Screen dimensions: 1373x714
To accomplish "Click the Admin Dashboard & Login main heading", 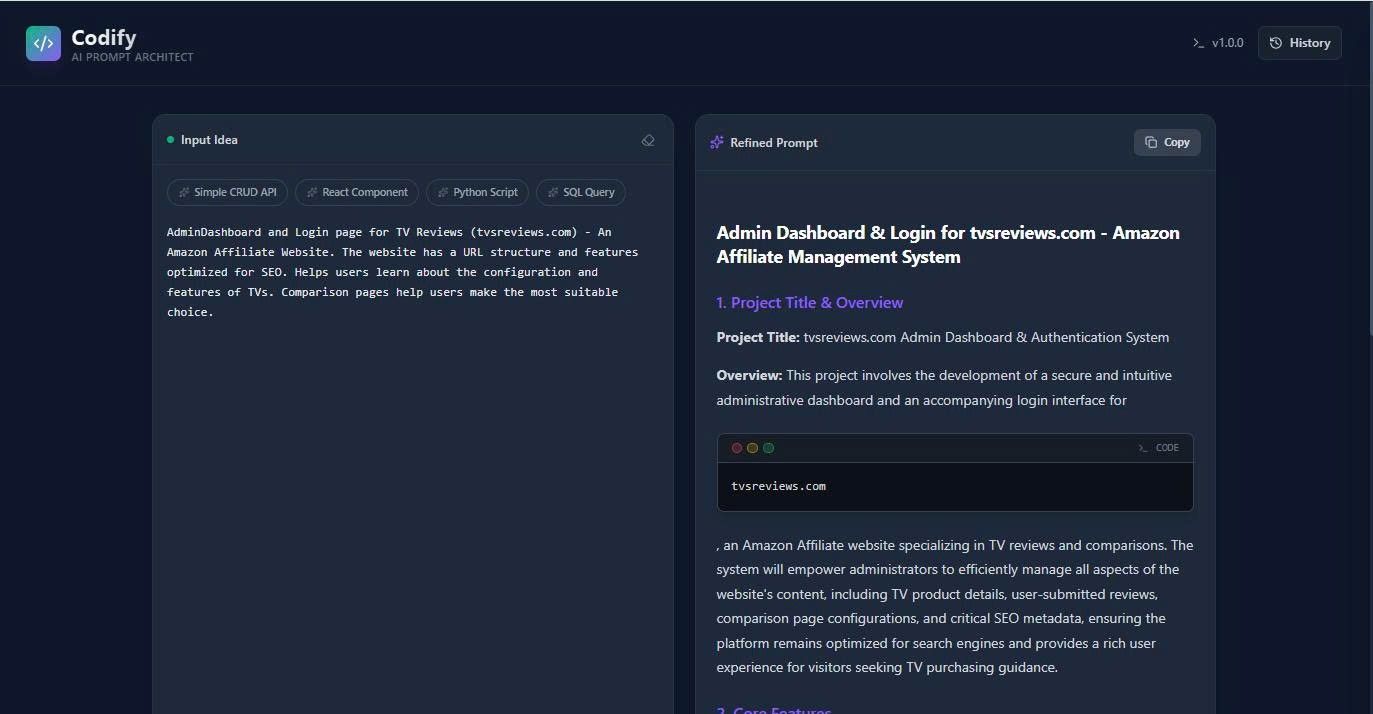I will point(948,245).
